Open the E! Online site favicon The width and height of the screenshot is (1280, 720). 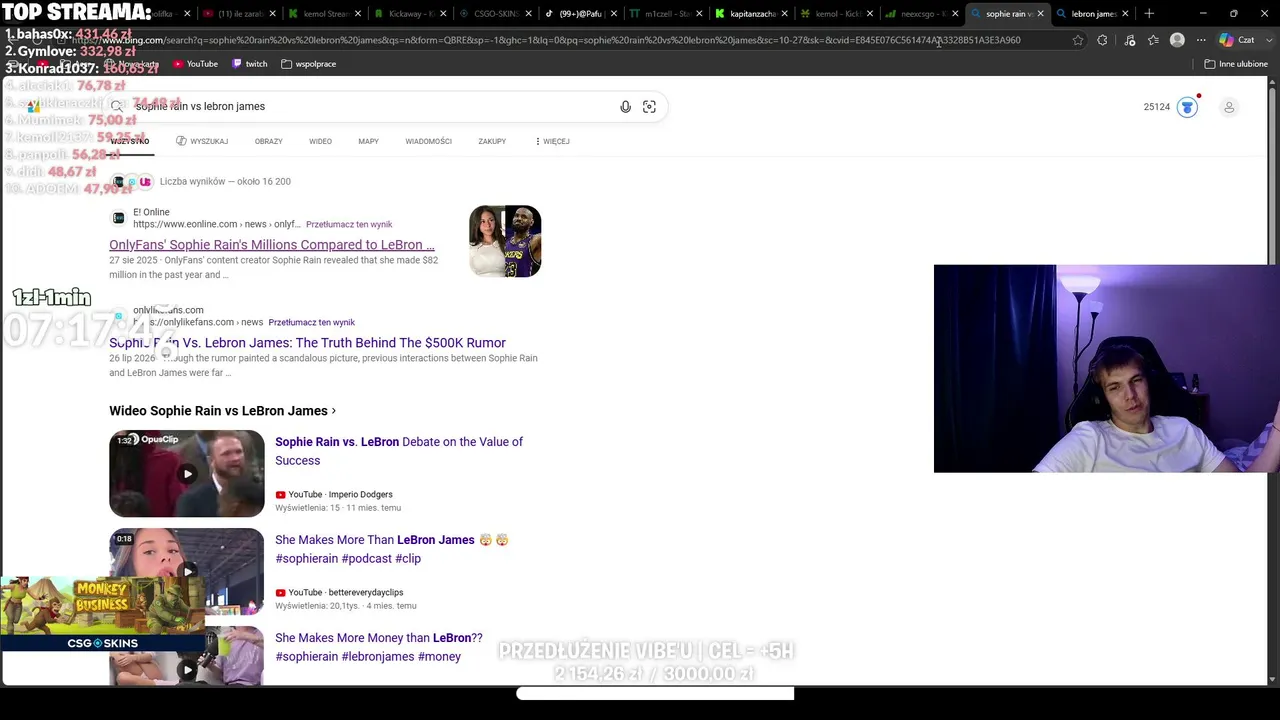click(x=119, y=218)
